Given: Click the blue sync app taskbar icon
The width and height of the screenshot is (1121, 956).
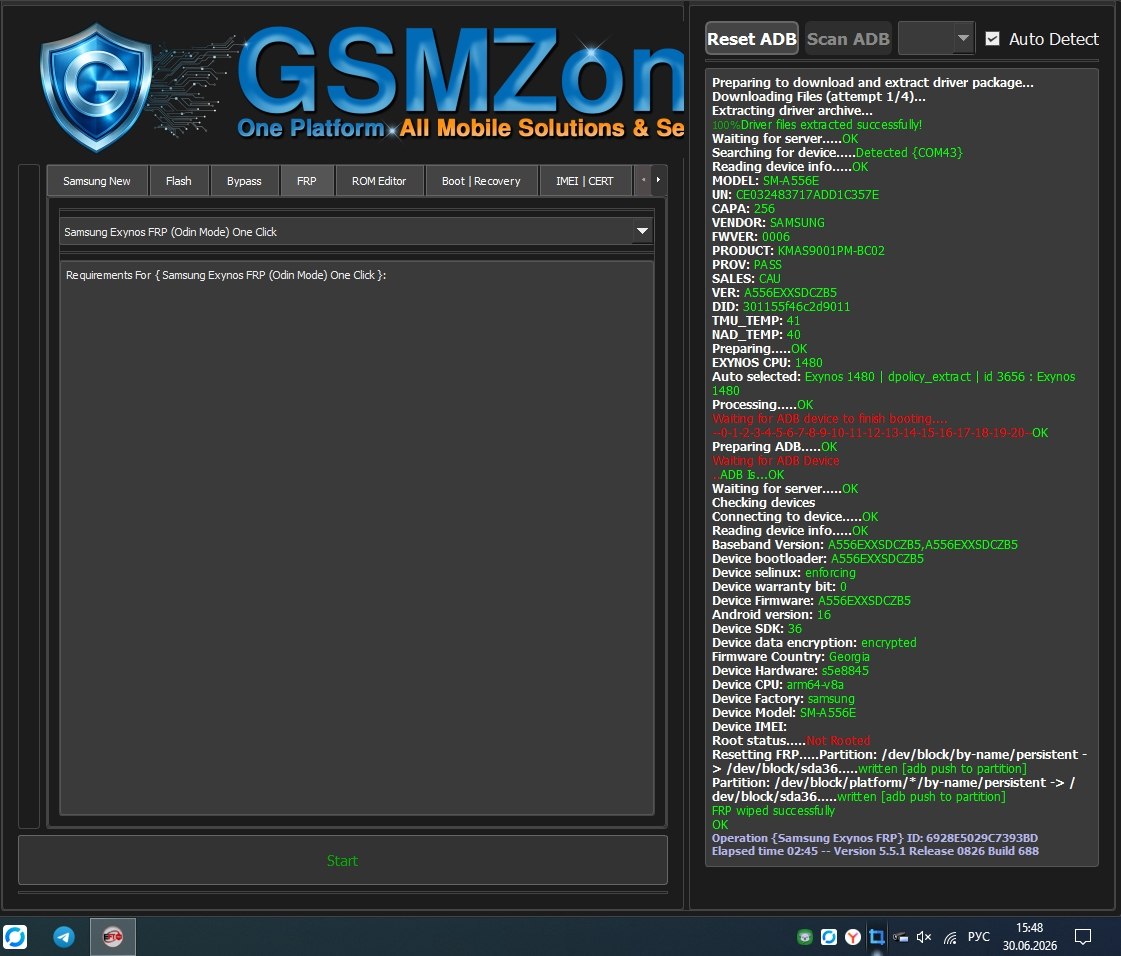Looking at the screenshot, I should (x=15, y=937).
